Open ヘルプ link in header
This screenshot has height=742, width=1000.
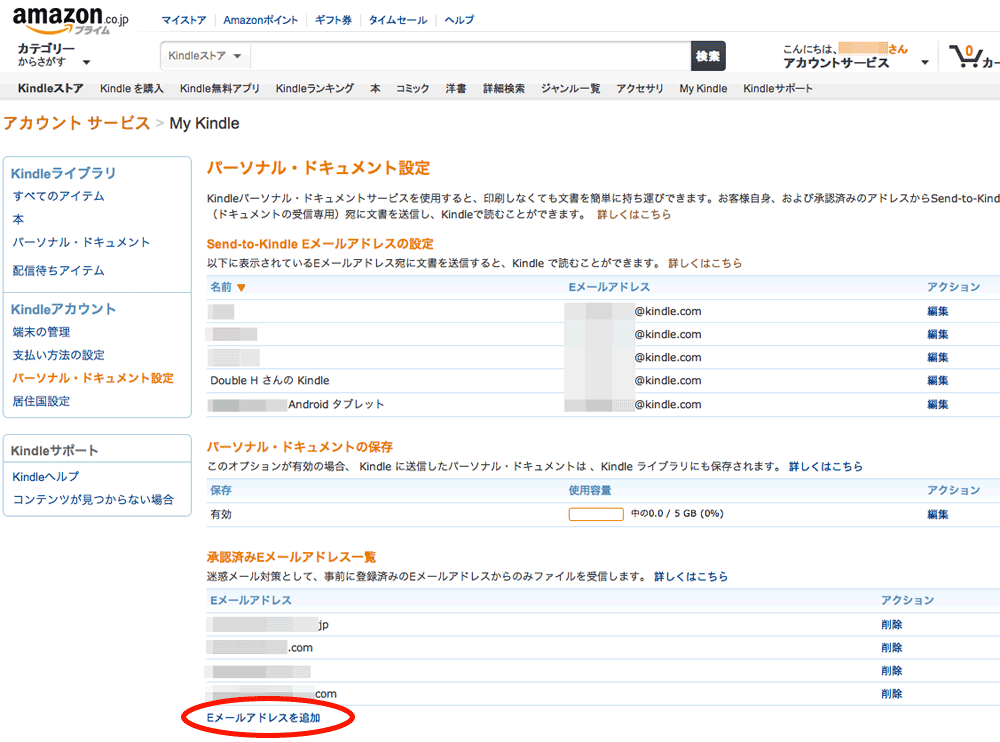click(459, 20)
